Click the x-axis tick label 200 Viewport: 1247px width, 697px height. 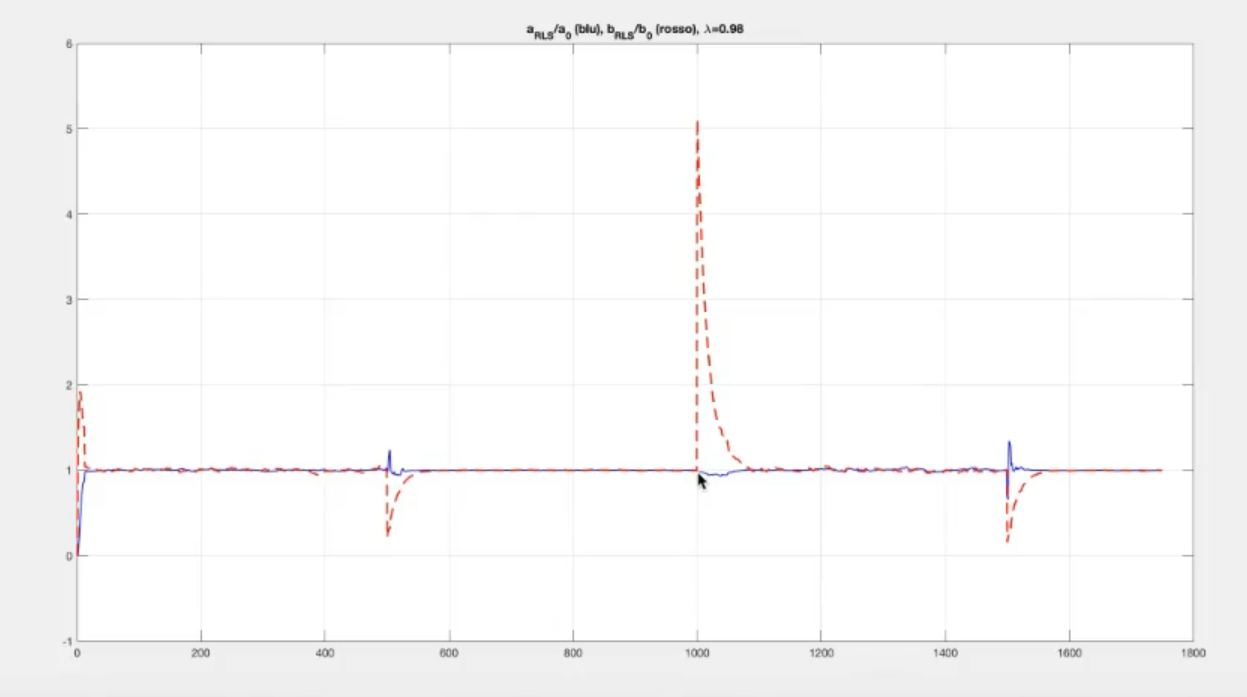201,651
